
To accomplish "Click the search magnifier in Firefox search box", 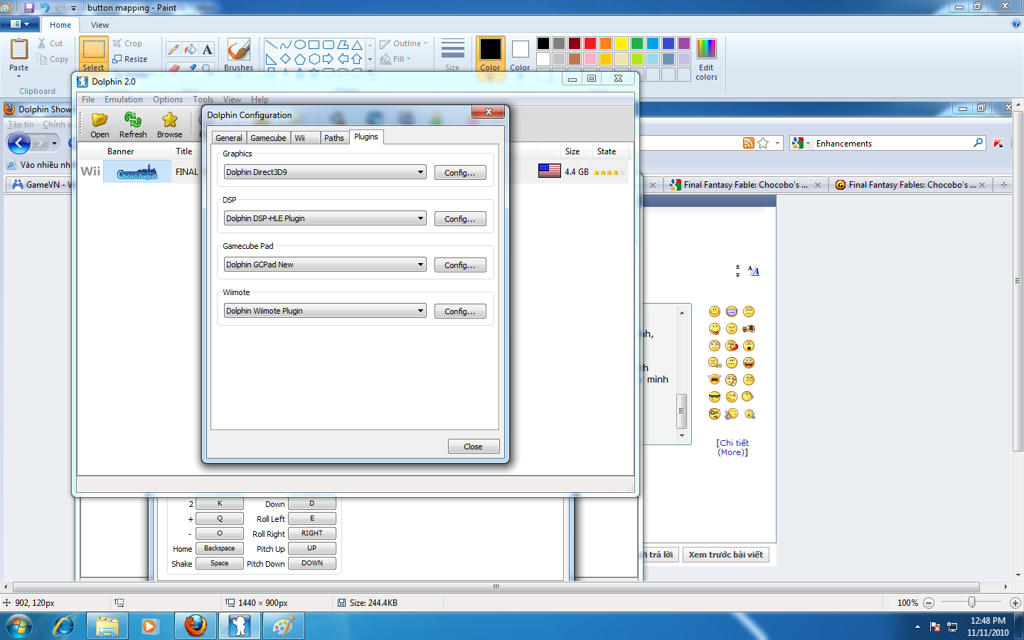I will click(x=978, y=142).
